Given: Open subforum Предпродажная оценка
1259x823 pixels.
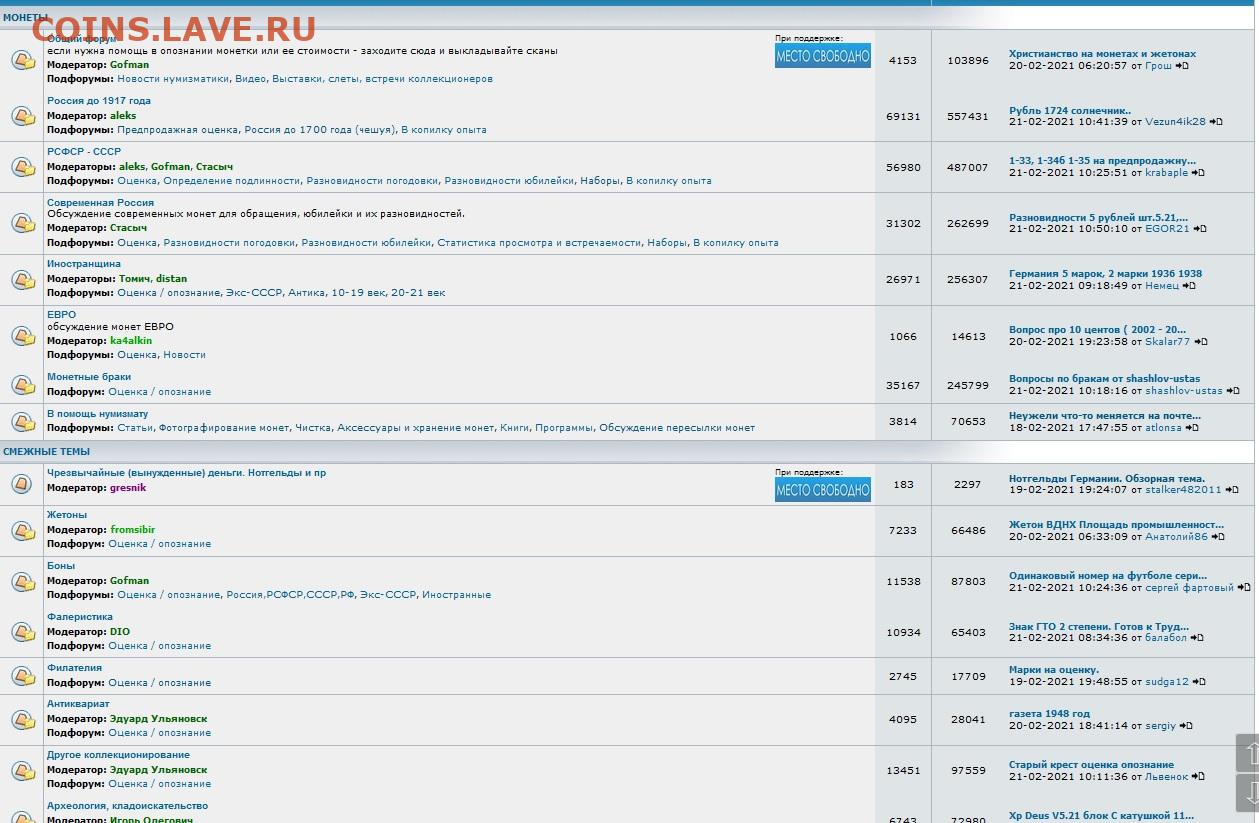Looking at the screenshot, I should (177, 130).
